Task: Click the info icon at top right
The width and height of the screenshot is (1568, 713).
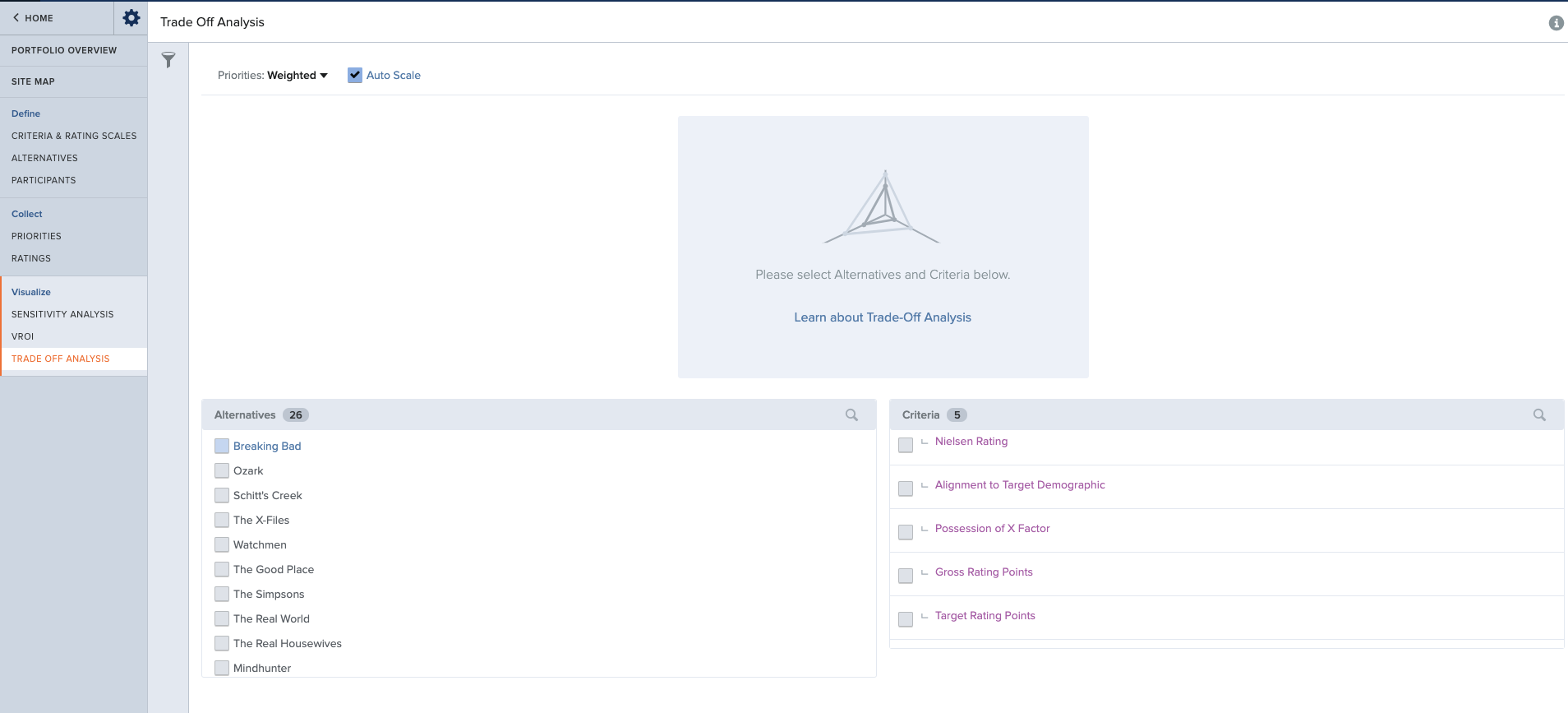Action: tap(1556, 23)
